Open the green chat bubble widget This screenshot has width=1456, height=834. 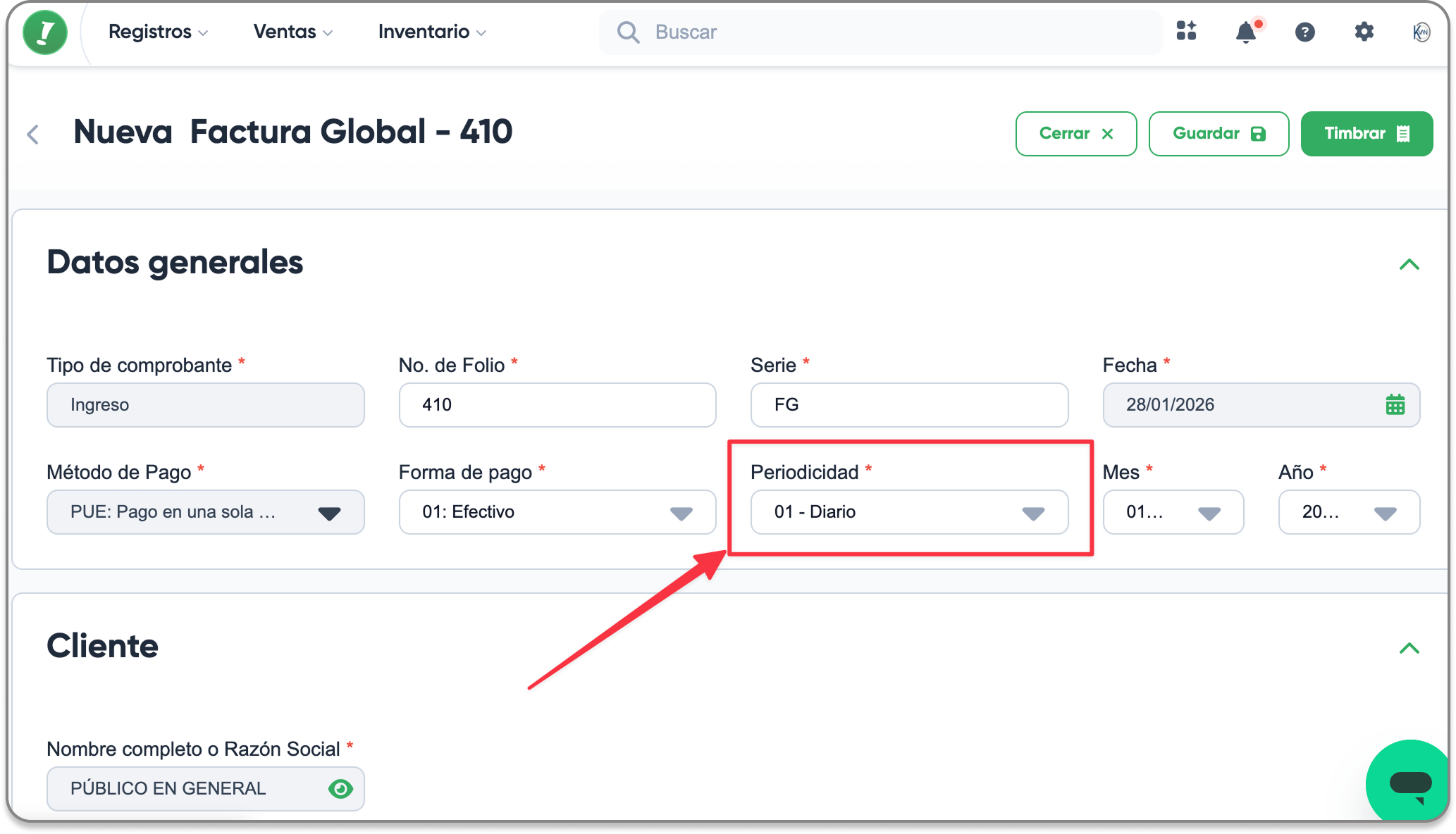pyautogui.click(x=1409, y=780)
